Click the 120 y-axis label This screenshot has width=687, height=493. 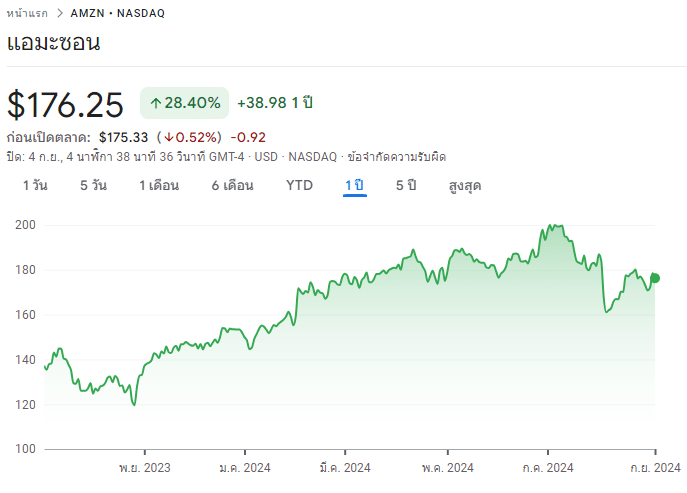[x=25, y=405]
